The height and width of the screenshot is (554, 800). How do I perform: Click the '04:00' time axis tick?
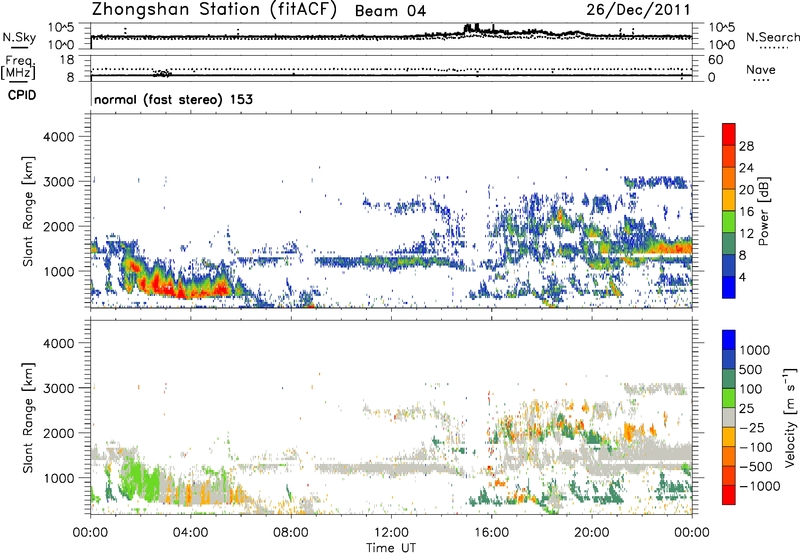[190, 533]
